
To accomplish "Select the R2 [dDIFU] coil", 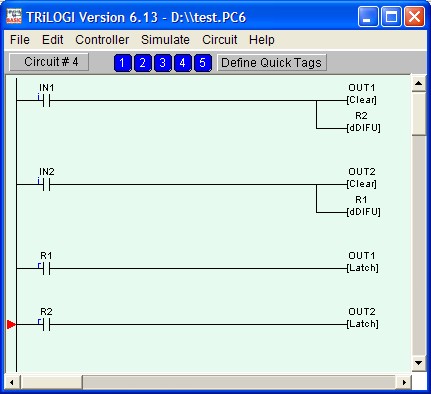I will (363, 128).
